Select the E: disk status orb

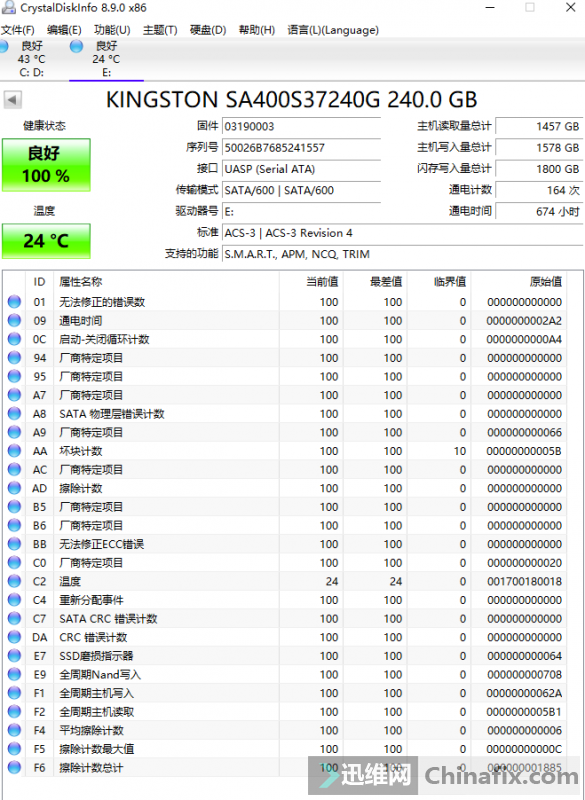(x=76, y=46)
